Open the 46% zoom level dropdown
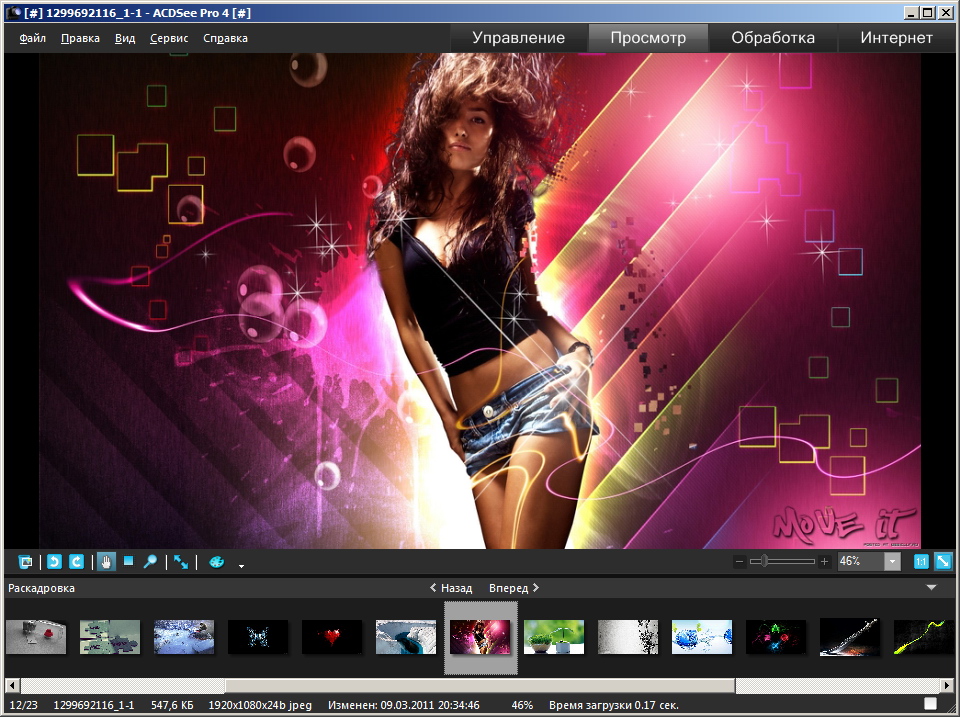The image size is (960, 717). (x=892, y=562)
